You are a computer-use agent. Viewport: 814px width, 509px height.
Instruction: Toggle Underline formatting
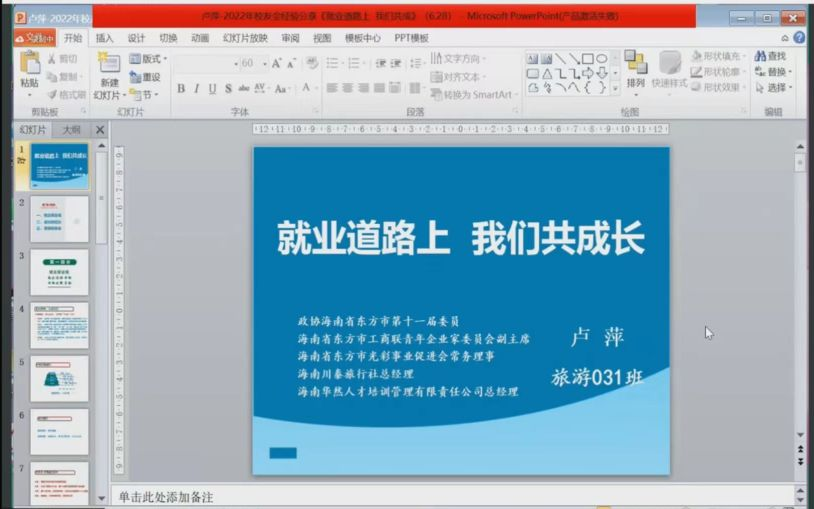[213, 89]
